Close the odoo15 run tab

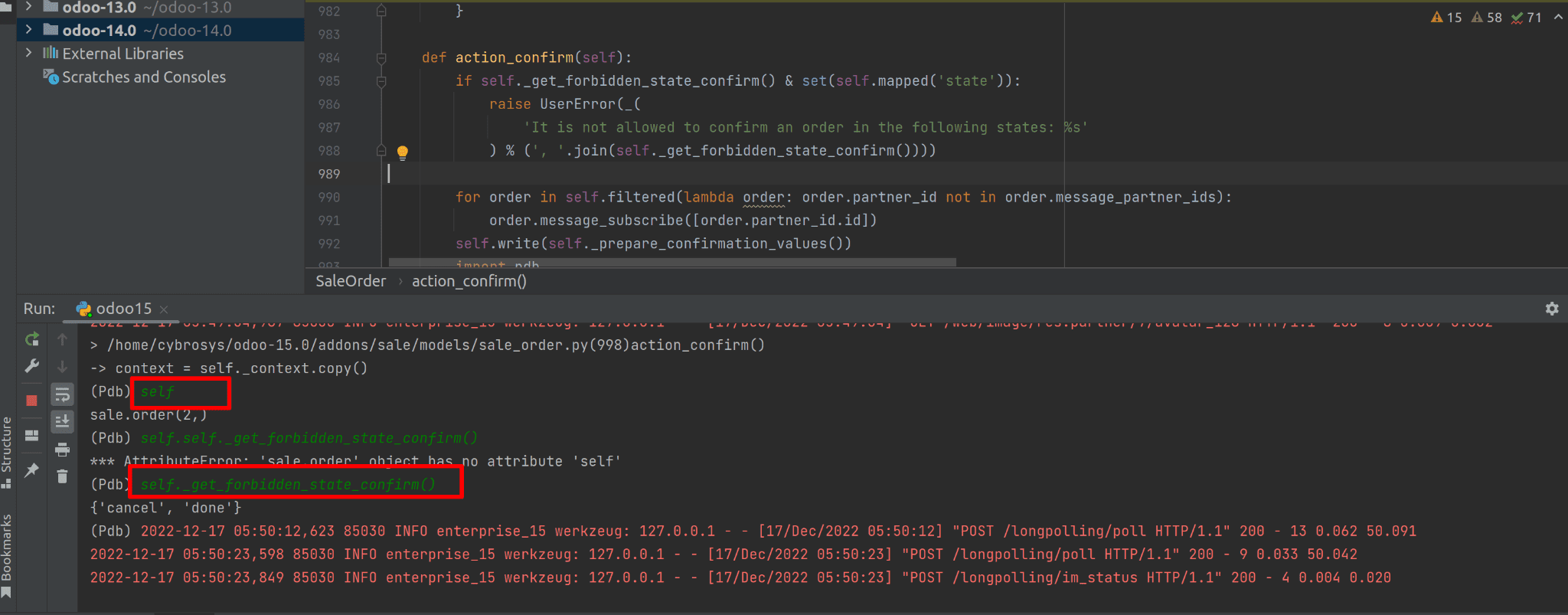tap(164, 309)
